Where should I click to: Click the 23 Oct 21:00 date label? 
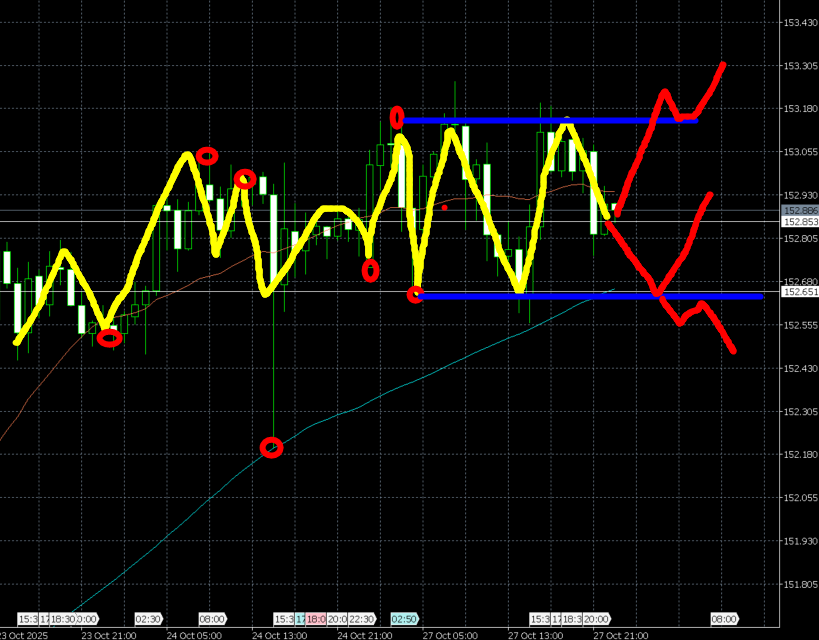[x=109, y=634]
